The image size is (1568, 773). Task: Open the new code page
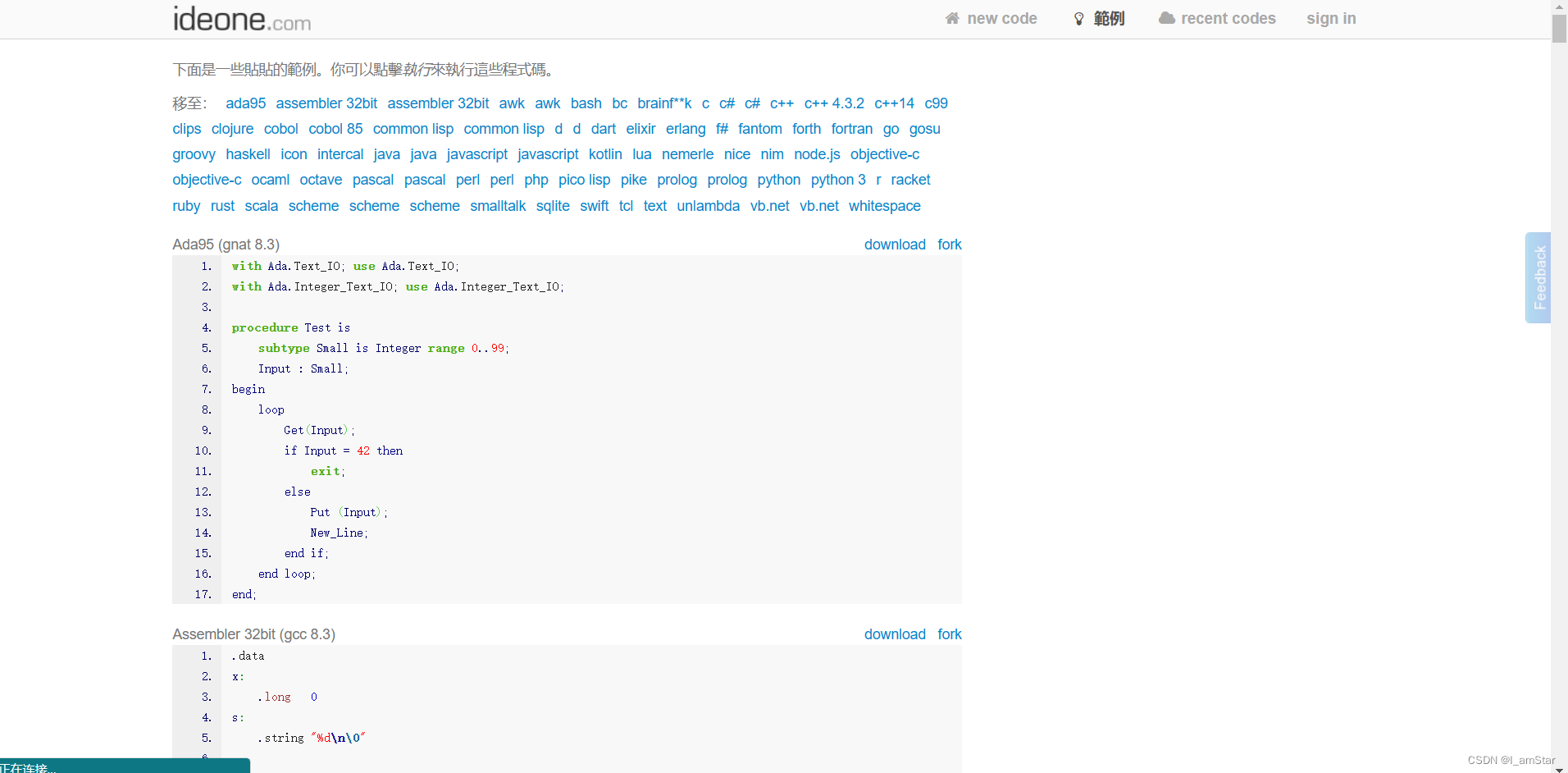click(1002, 18)
